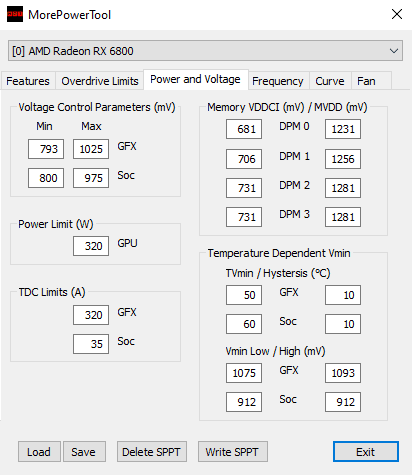Select DPM 0 MVDD field 1231

pyautogui.click(x=343, y=129)
